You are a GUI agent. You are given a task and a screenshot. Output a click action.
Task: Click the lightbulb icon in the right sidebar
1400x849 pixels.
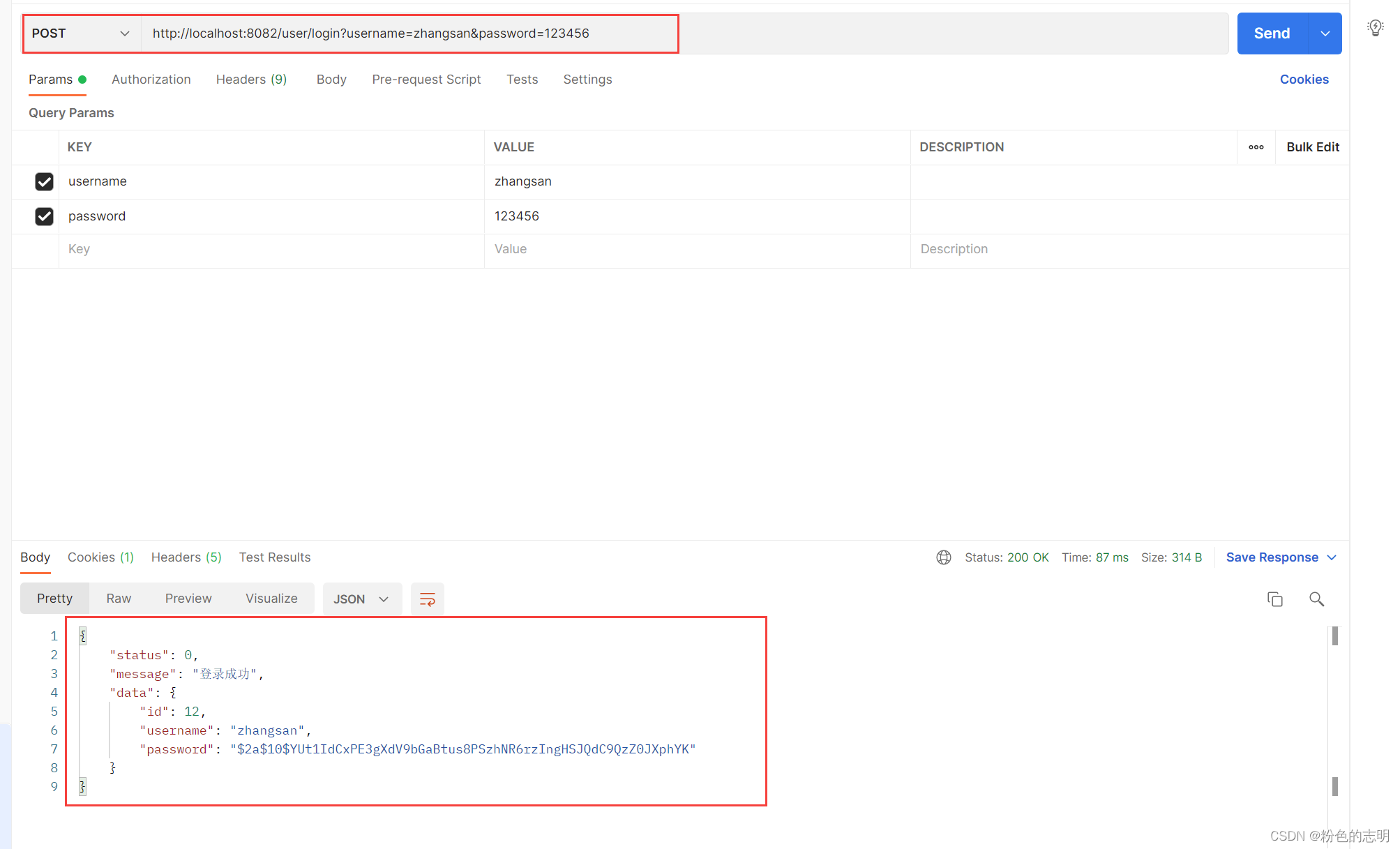click(1375, 28)
